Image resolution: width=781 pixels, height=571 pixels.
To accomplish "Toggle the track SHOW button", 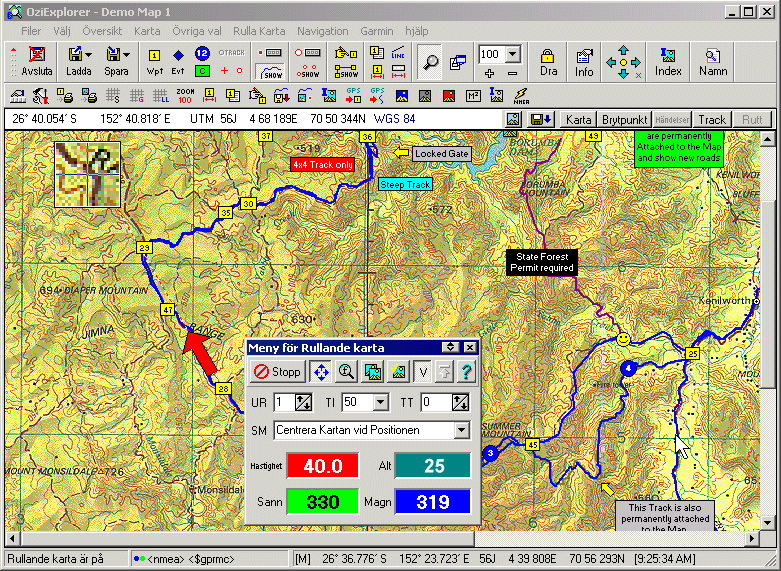I will (270, 71).
